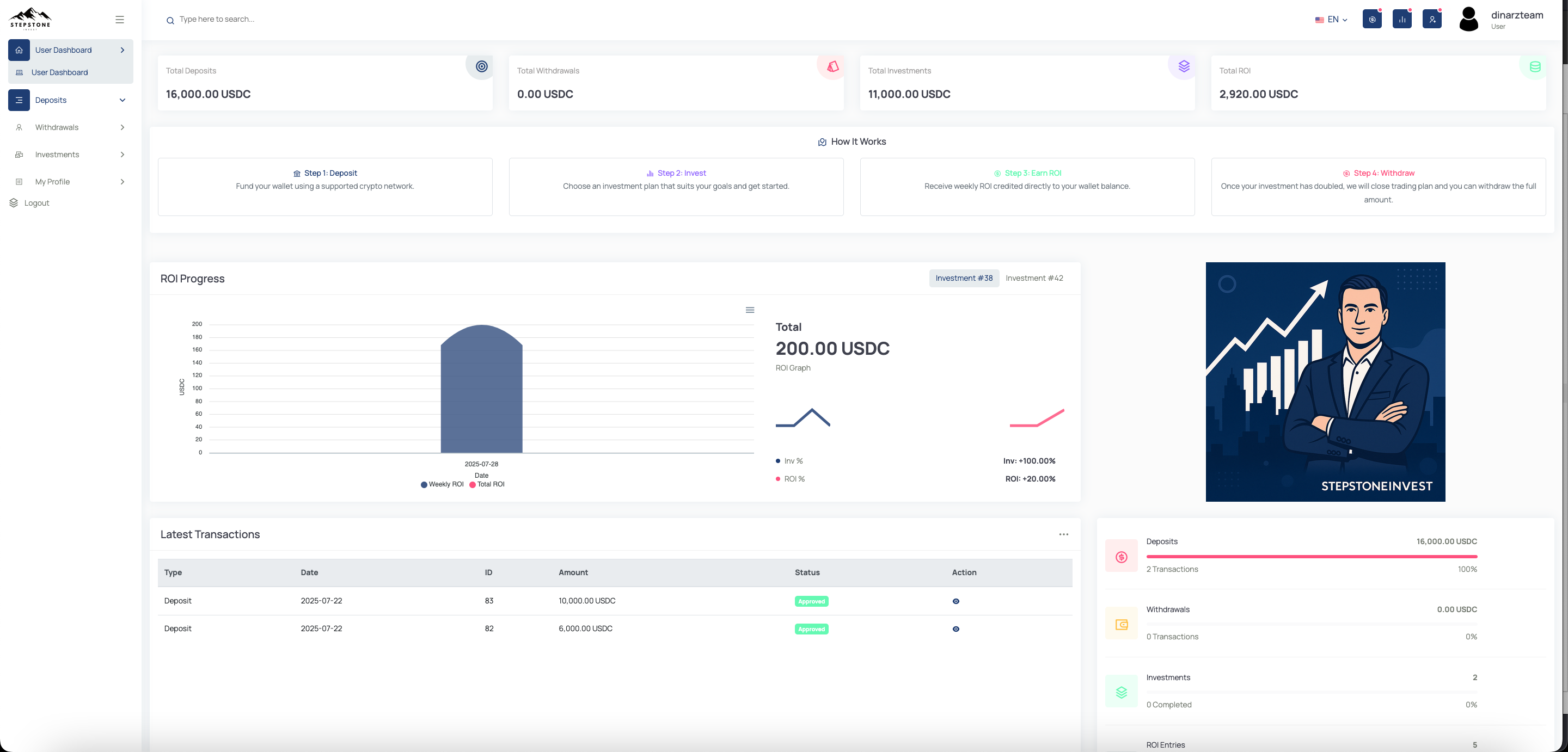
Task: Click the first blue header notification icon
Action: coord(1372,20)
